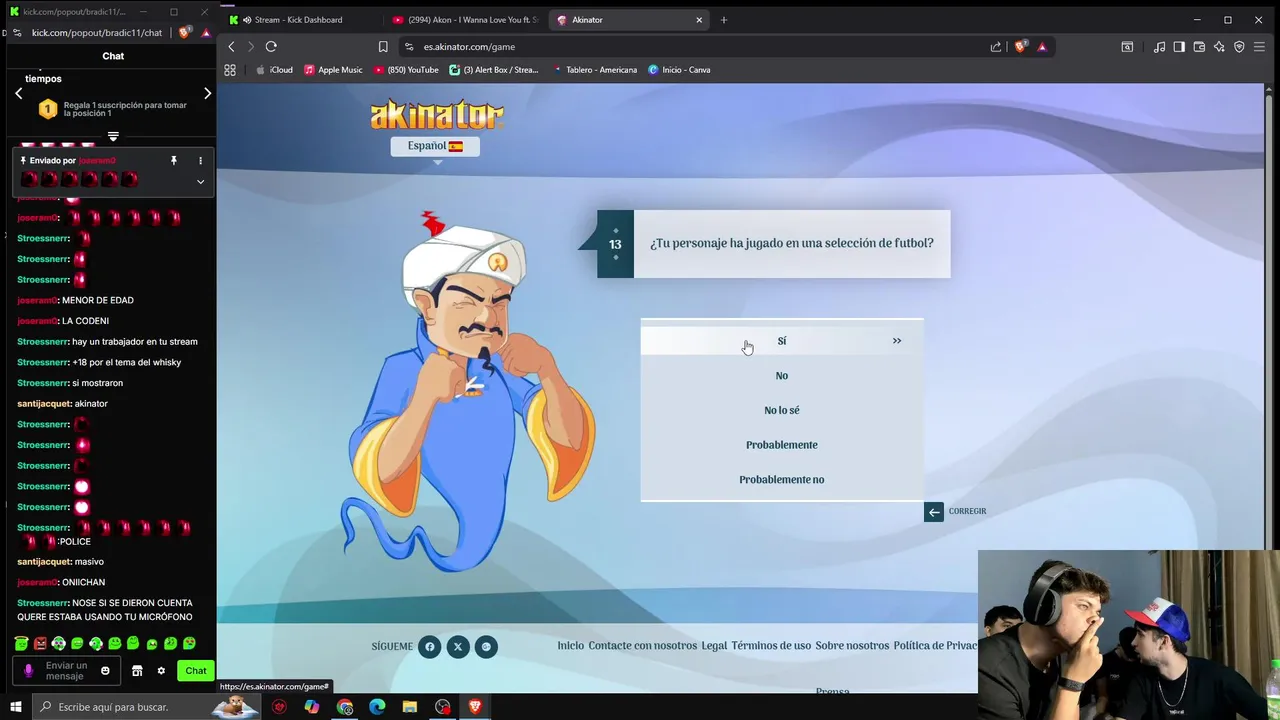Open the Legal footer link
The width and height of the screenshot is (1280, 720).
pos(714,646)
